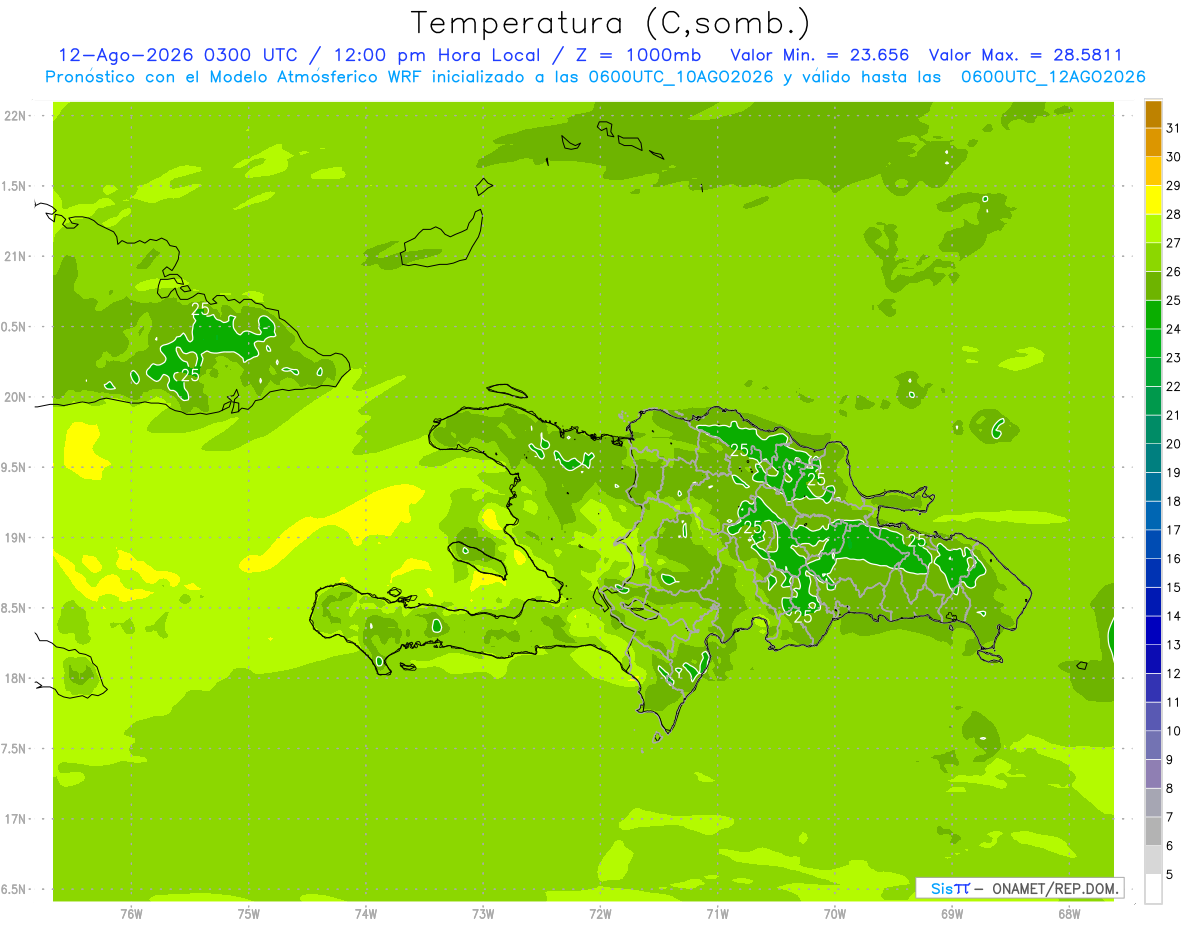Click the '25' value on the color legend
The height and width of the screenshot is (927, 1200).
[1174, 300]
